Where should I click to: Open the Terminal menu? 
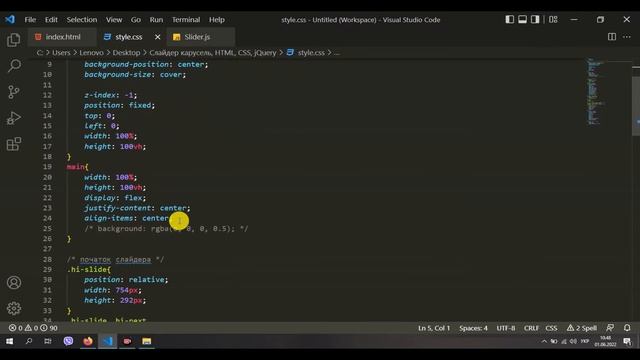tap(186, 20)
